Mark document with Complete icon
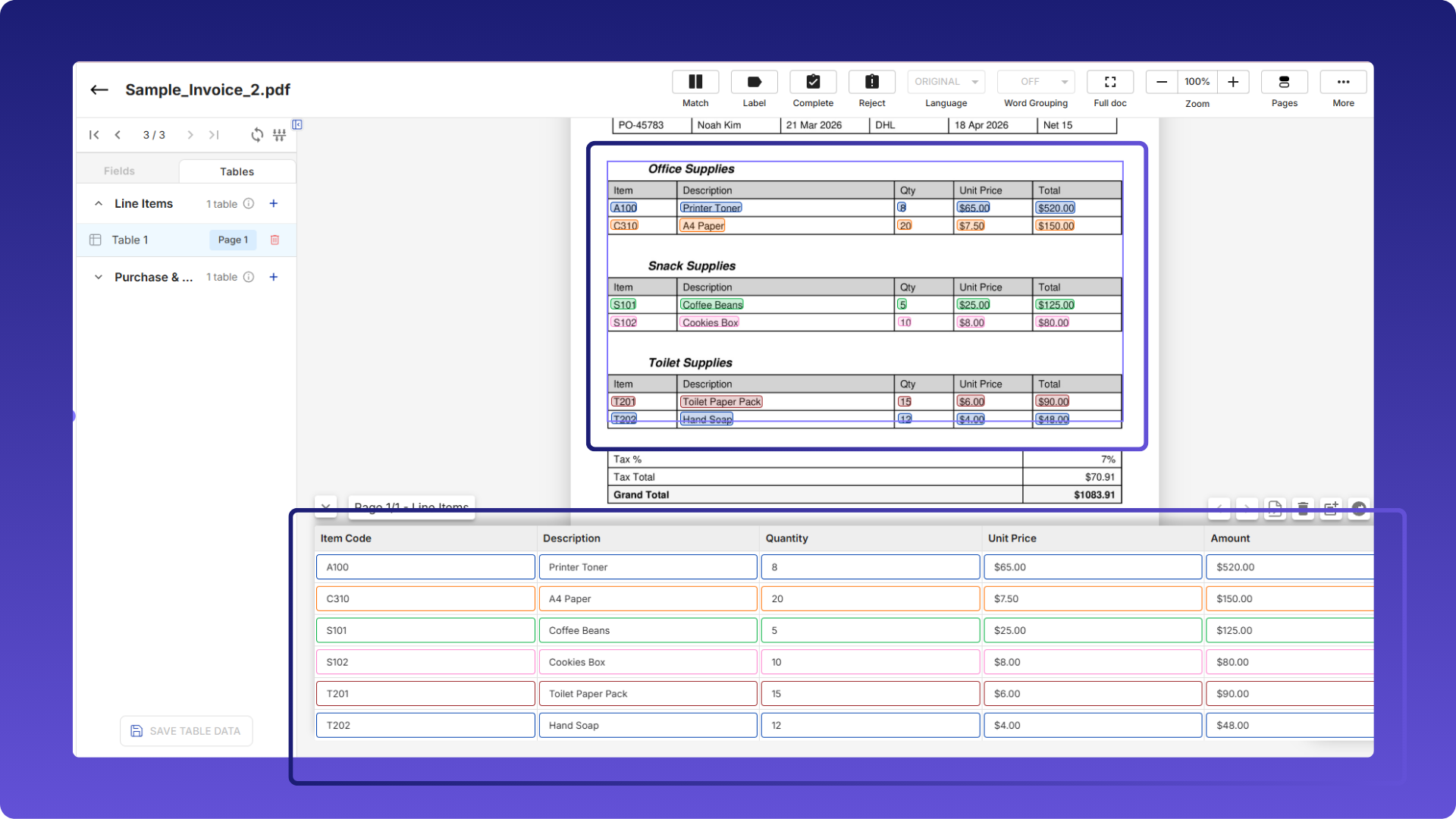 click(x=813, y=82)
